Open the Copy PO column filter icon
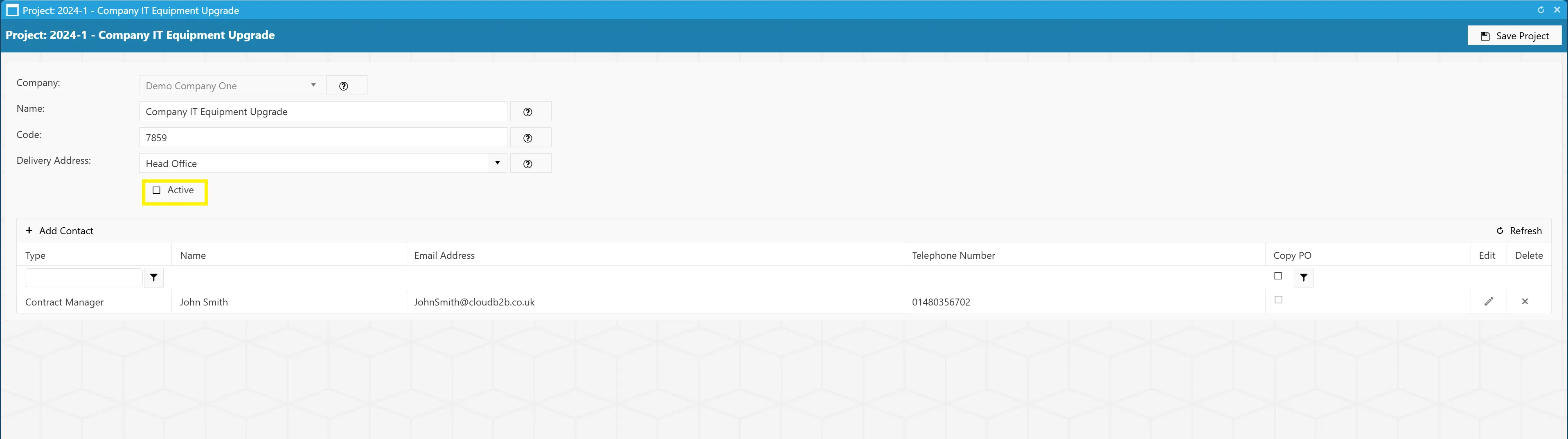Viewport: 1568px width, 439px height. (1303, 277)
